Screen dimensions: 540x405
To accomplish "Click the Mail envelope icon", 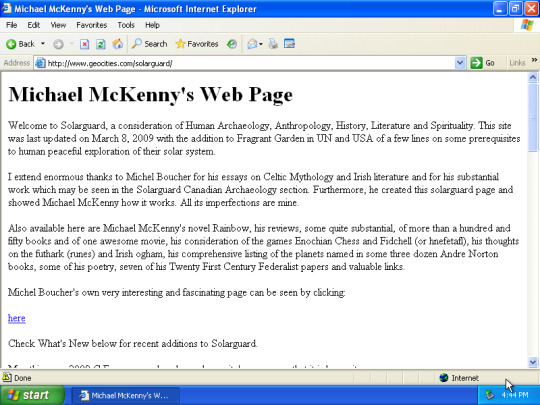I will 252,44.
